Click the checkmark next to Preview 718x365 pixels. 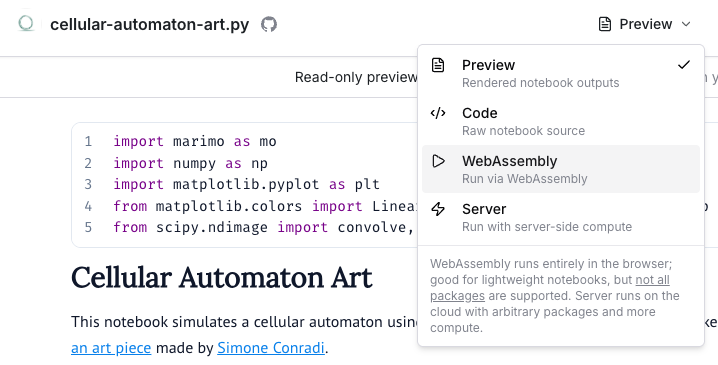pos(684,65)
